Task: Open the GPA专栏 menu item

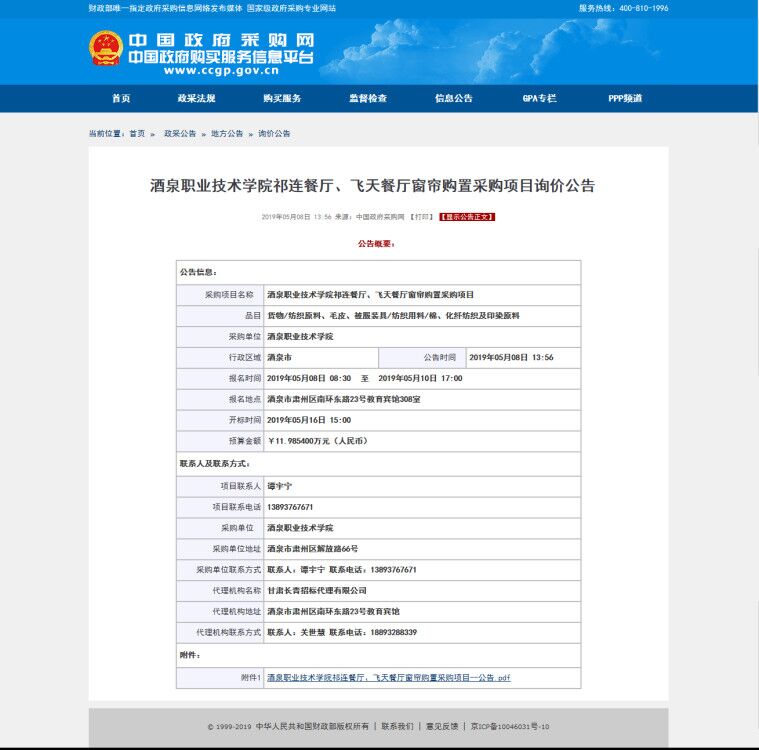Action: coord(539,99)
